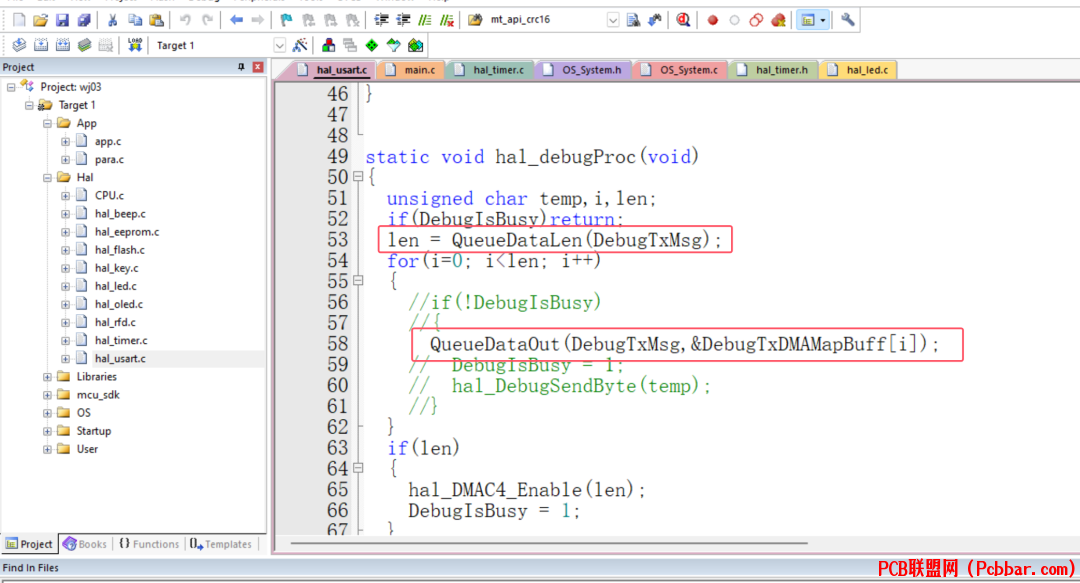Switch to the hal_timer.c tab
This screenshot has width=1080, height=583.
[x=490, y=70]
